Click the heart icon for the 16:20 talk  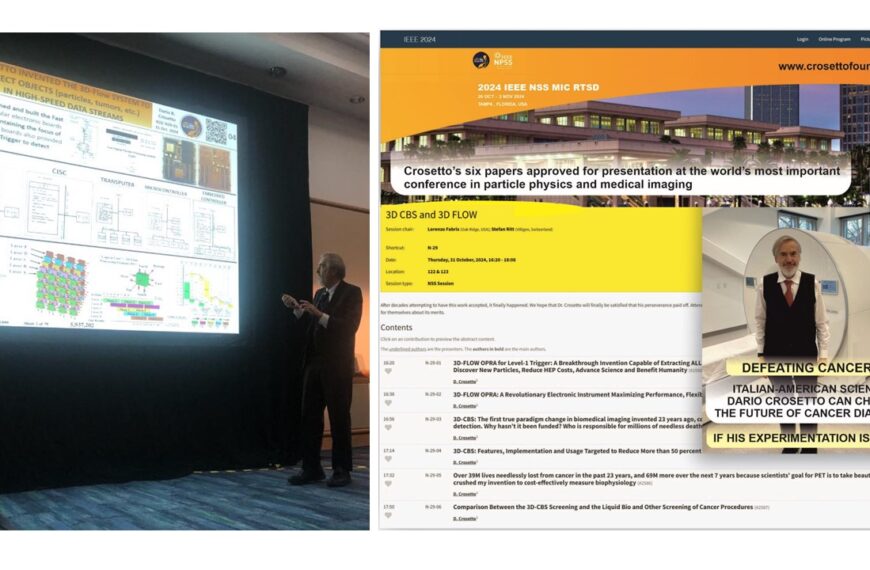pyautogui.click(x=388, y=371)
